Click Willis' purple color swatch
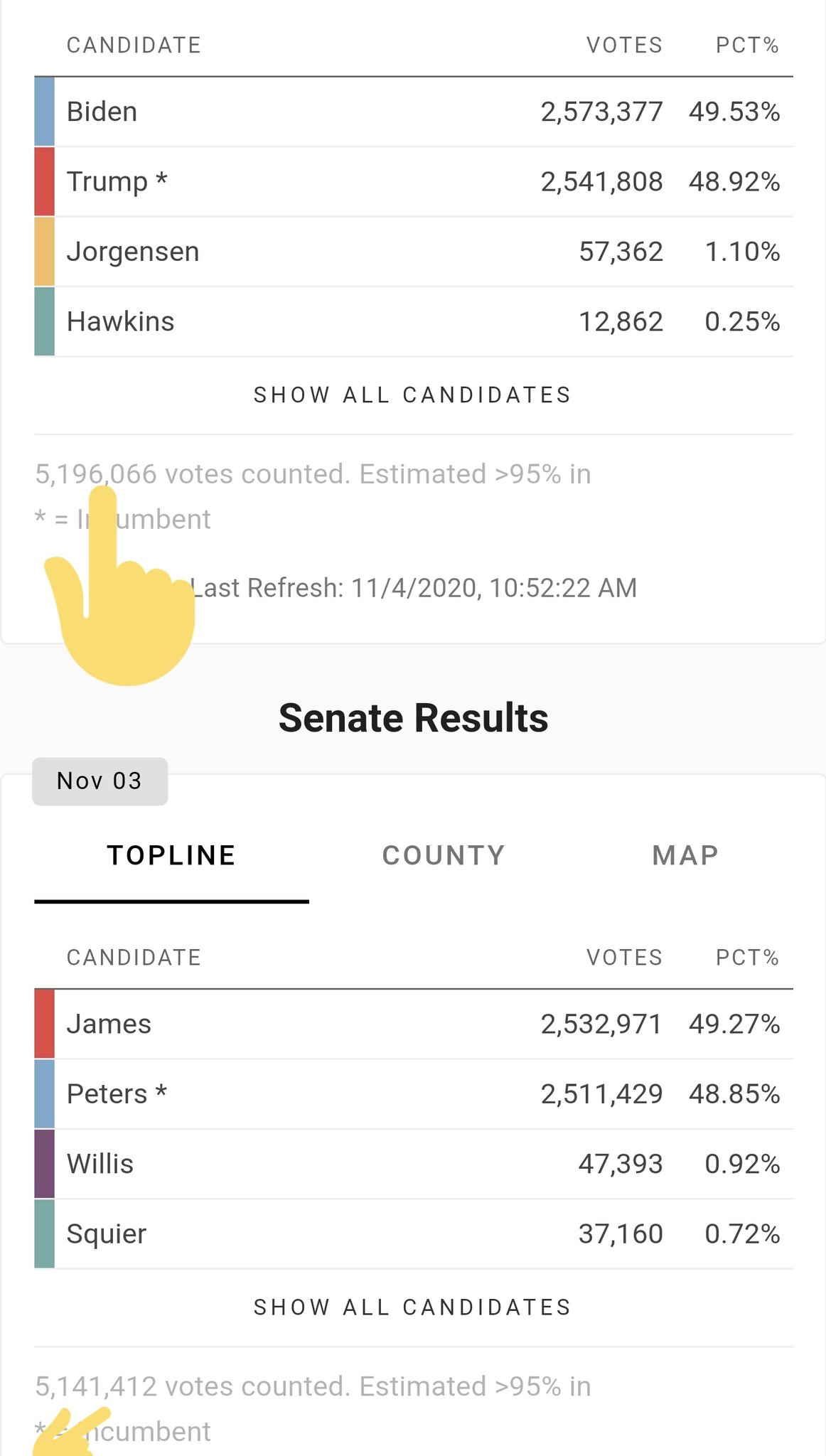Image resolution: width=826 pixels, height=1456 pixels. (x=44, y=1164)
